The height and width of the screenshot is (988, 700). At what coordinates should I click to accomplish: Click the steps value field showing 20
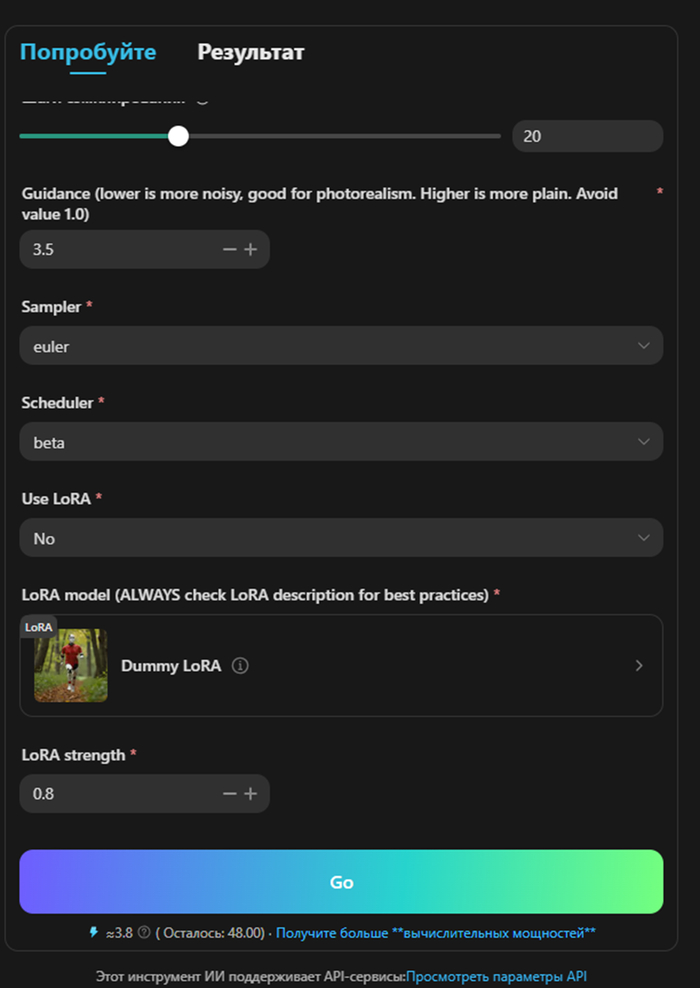[586, 136]
